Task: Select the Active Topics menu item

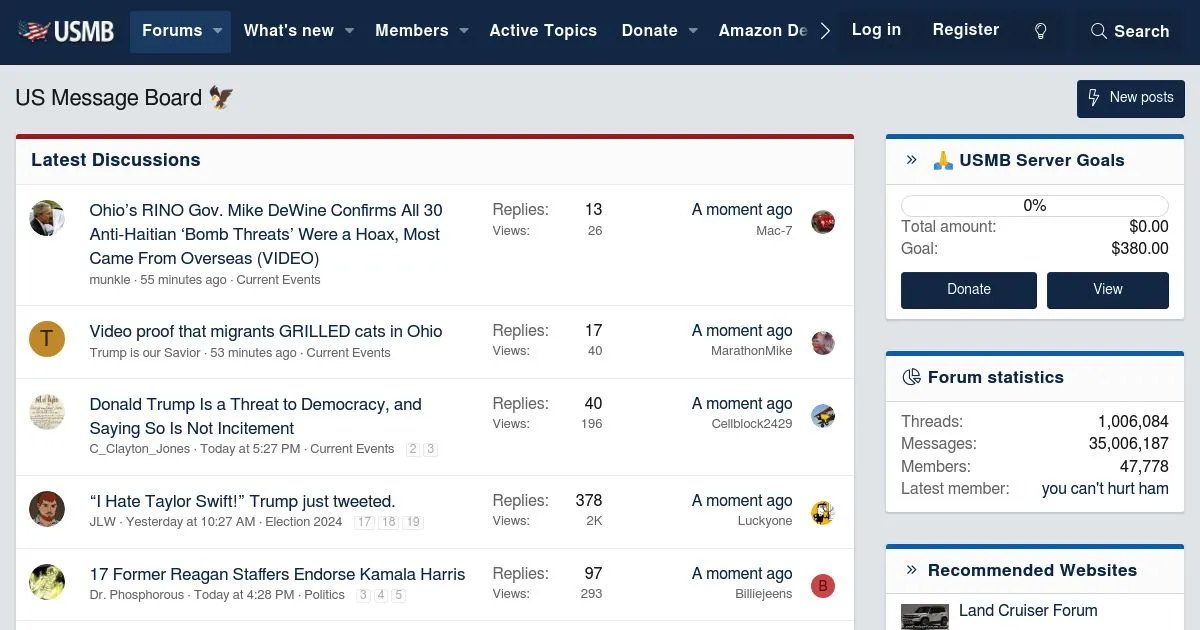Action: (x=543, y=31)
